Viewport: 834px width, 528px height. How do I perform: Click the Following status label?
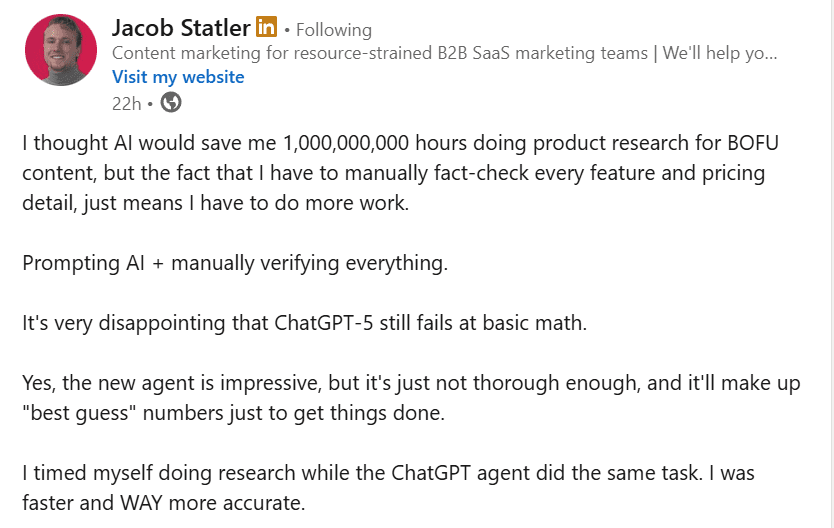click(x=333, y=30)
